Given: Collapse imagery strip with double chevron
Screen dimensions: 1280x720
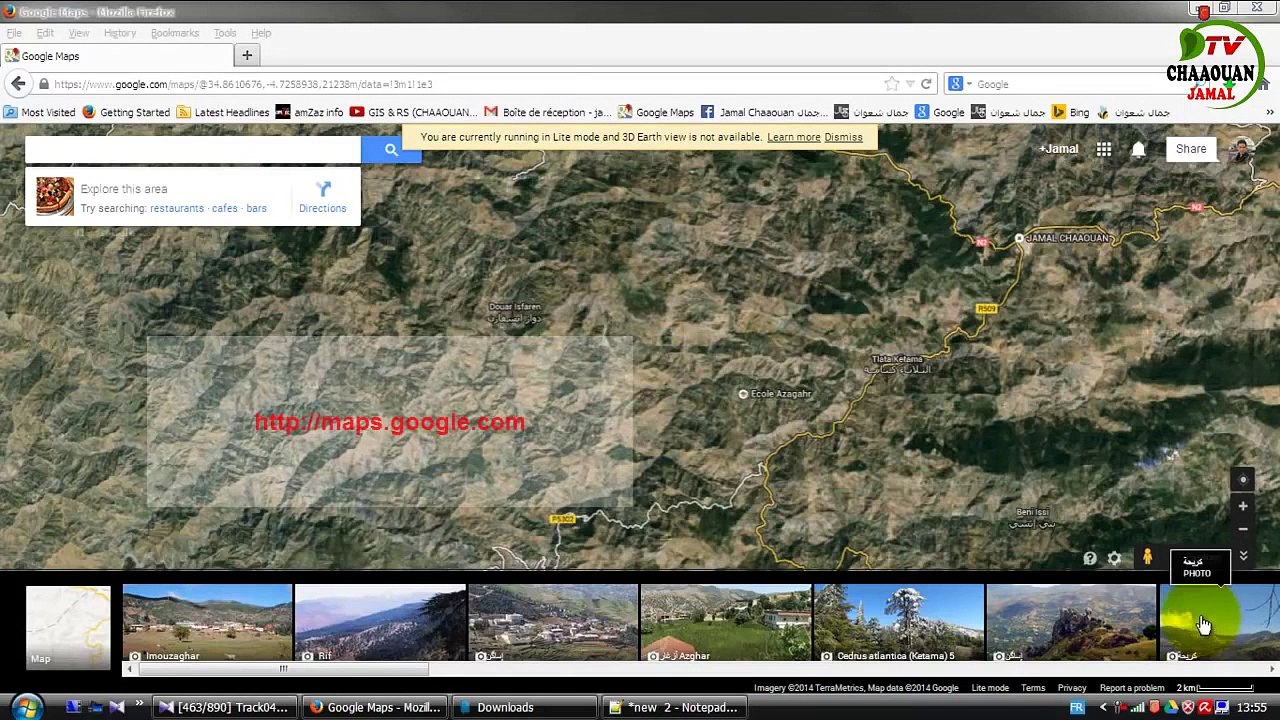Looking at the screenshot, I should 1243,556.
